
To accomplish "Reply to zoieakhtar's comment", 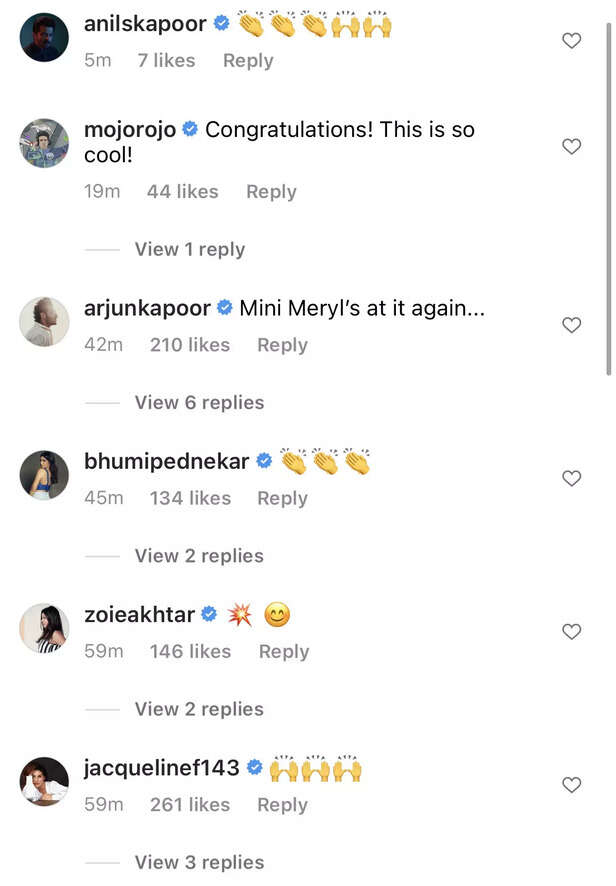I will 284,651.
